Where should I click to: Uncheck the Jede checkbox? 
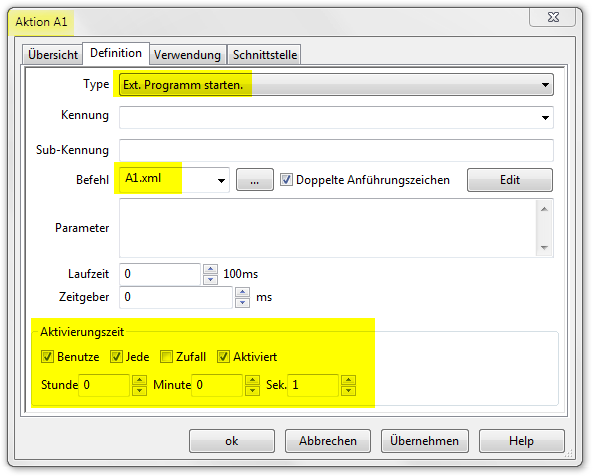(x=116, y=357)
